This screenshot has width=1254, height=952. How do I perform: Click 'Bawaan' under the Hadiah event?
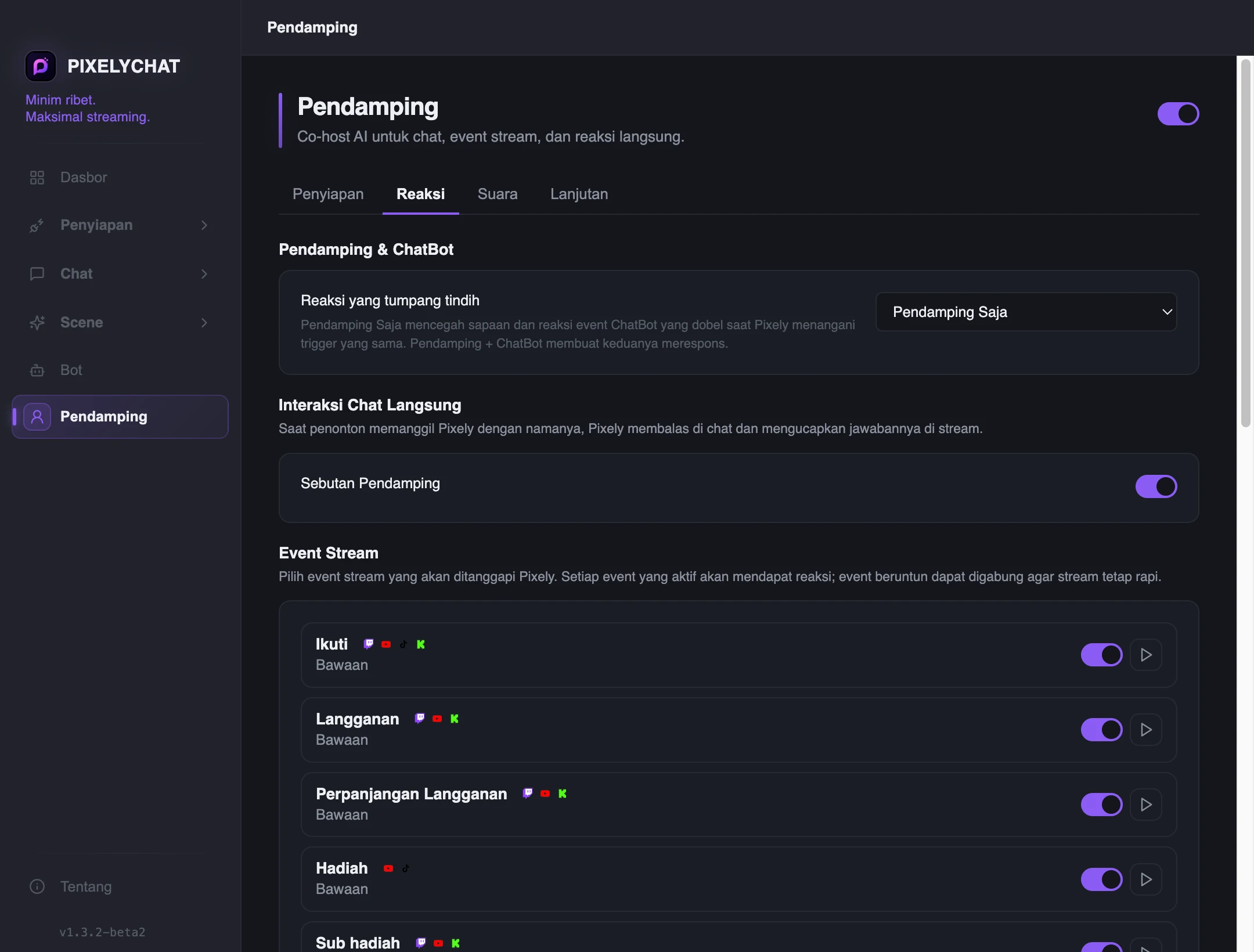(x=342, y=889)
